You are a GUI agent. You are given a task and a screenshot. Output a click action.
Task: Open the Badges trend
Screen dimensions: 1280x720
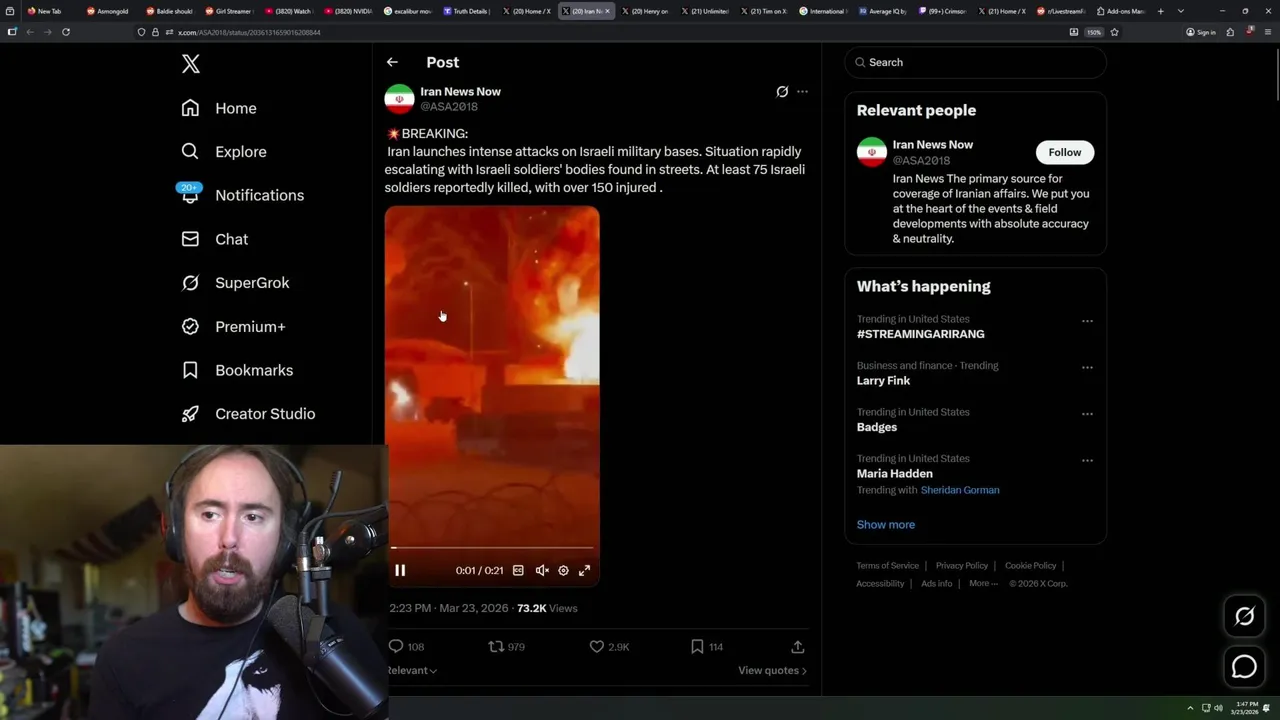pyautogui.click(x=877, y=427)
